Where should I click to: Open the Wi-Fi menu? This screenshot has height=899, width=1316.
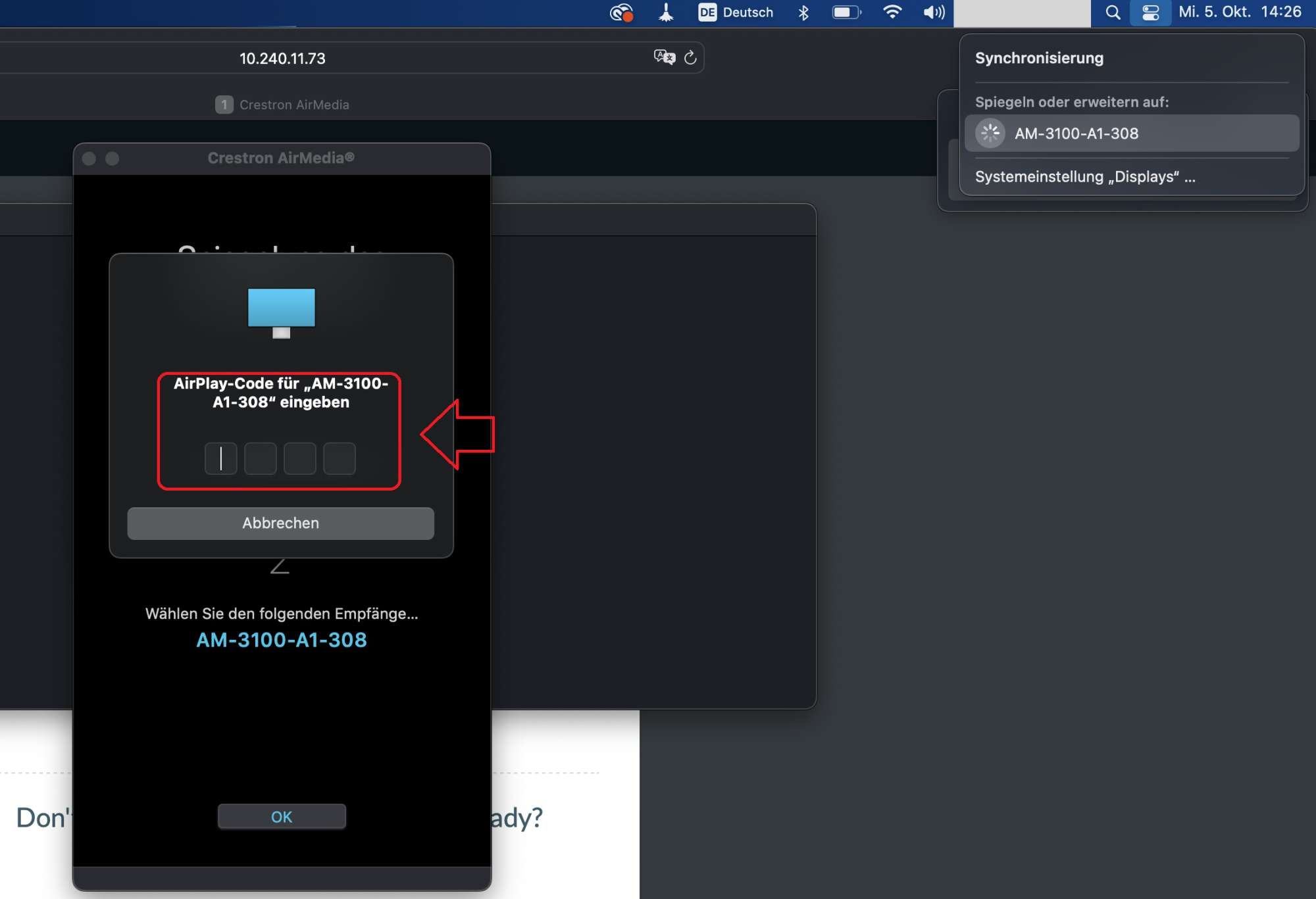coord(892,12)
